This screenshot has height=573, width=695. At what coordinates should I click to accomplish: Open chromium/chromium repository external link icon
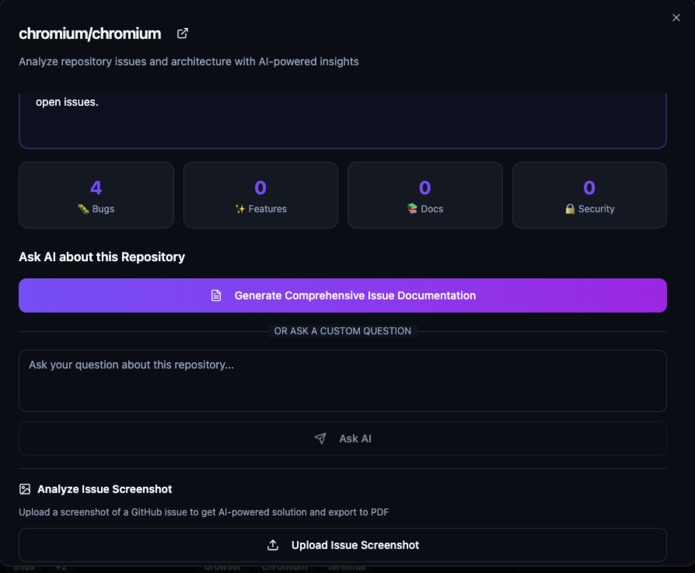[182, 33]
